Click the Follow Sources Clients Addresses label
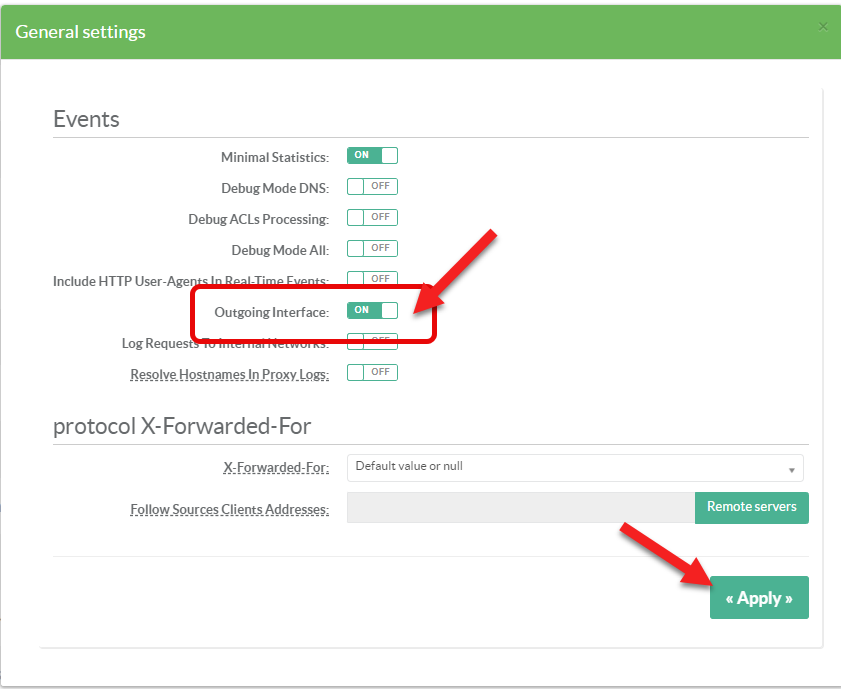The image size is (841, 689). click(229, 510)
